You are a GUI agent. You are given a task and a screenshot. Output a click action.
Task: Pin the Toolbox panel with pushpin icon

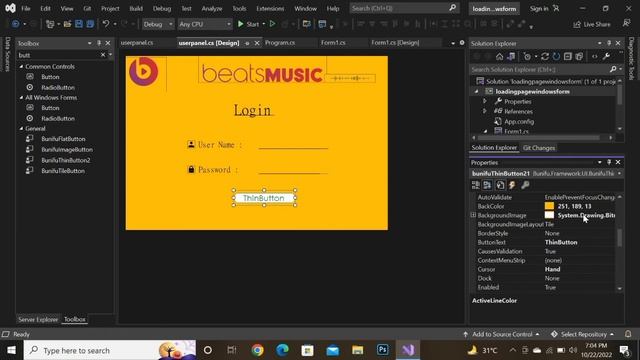99,43
